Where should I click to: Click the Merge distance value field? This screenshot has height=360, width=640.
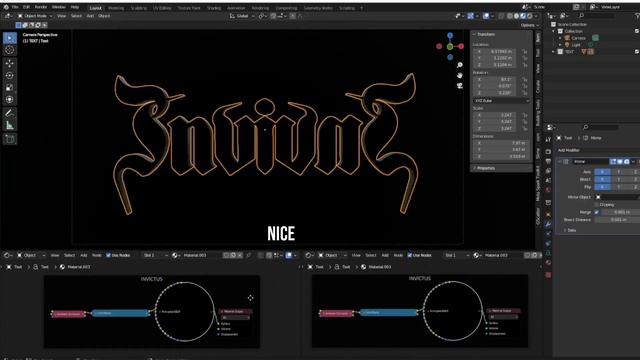(621, 212)
